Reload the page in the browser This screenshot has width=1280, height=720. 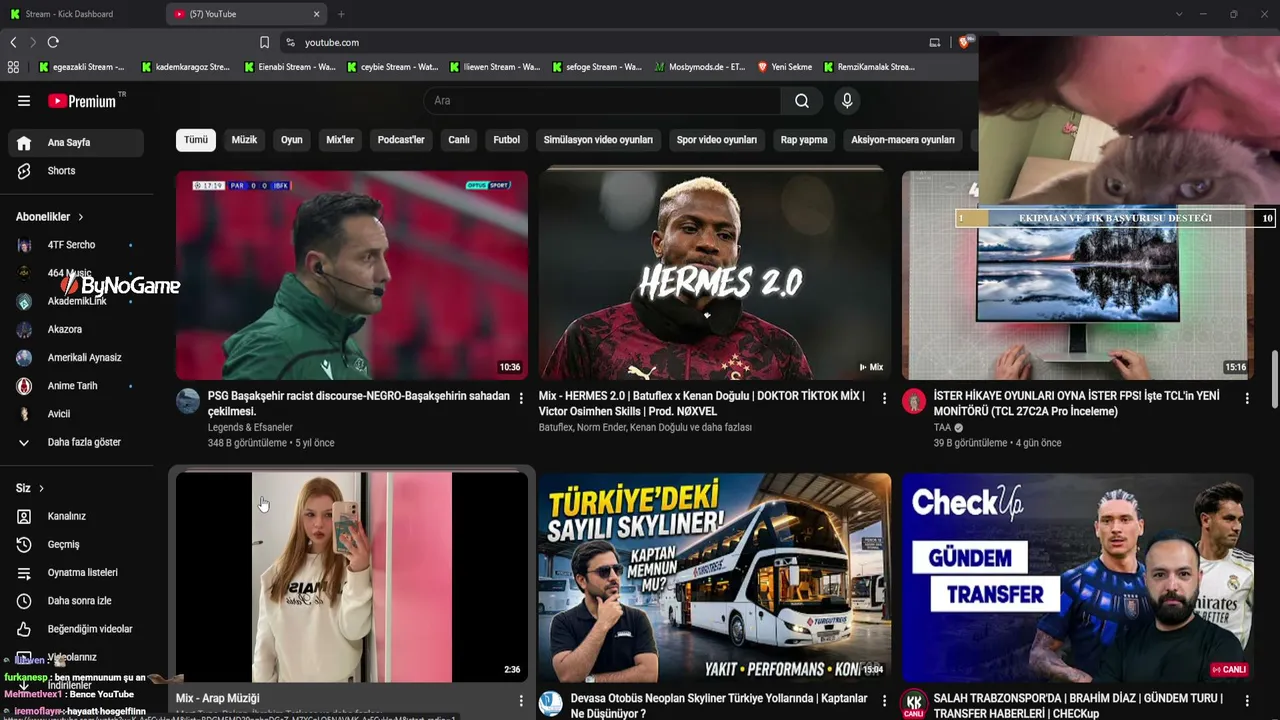(53, 42)
